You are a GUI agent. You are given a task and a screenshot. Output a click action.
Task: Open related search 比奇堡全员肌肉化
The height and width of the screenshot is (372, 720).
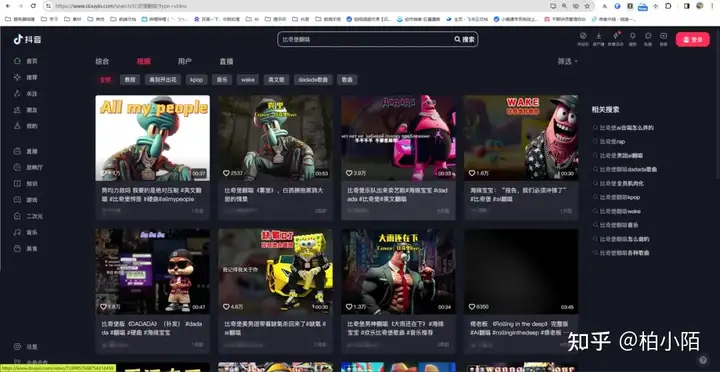click(622, 183)
